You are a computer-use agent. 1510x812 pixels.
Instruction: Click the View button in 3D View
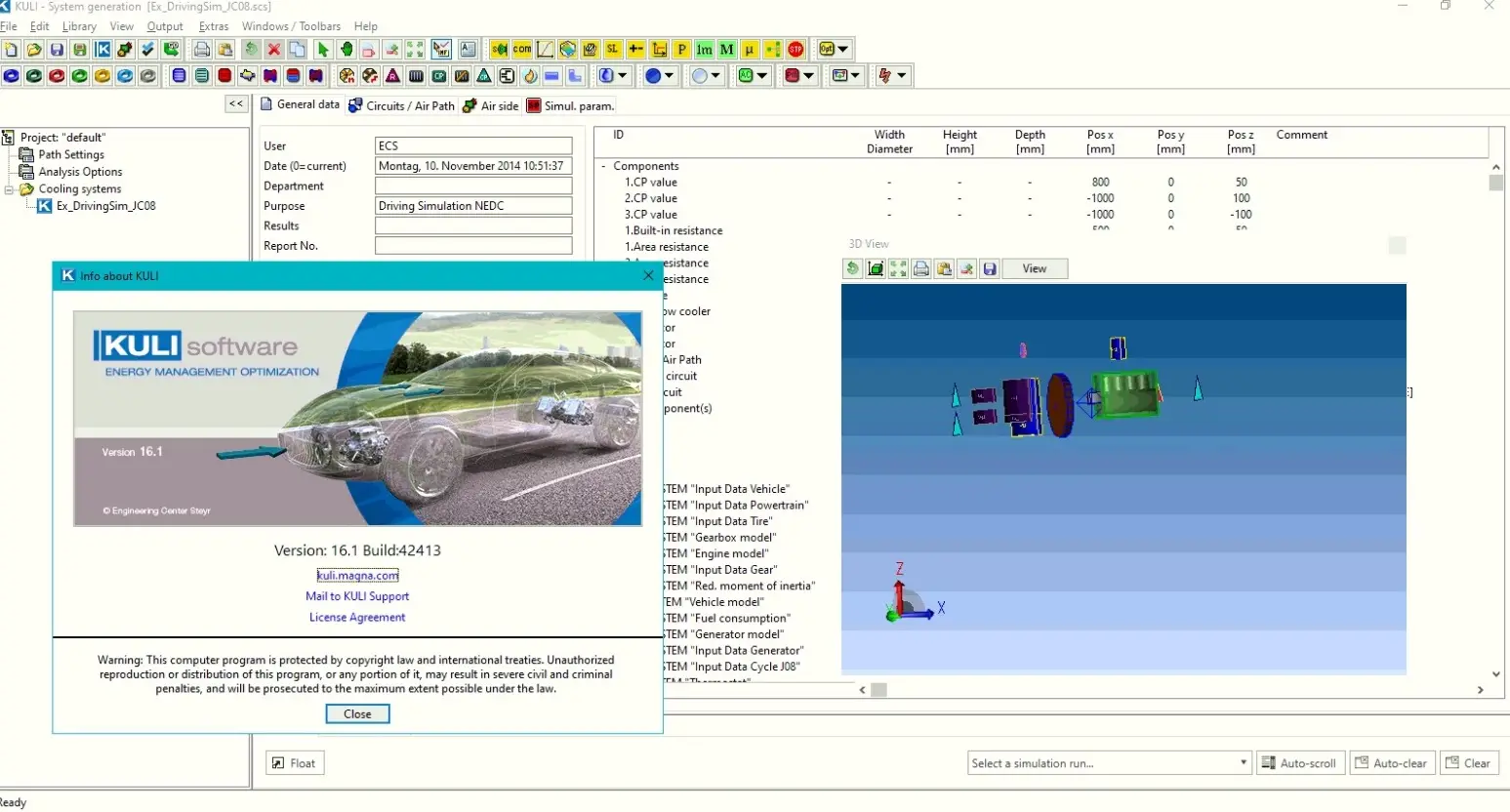(x=1035, y=268)
